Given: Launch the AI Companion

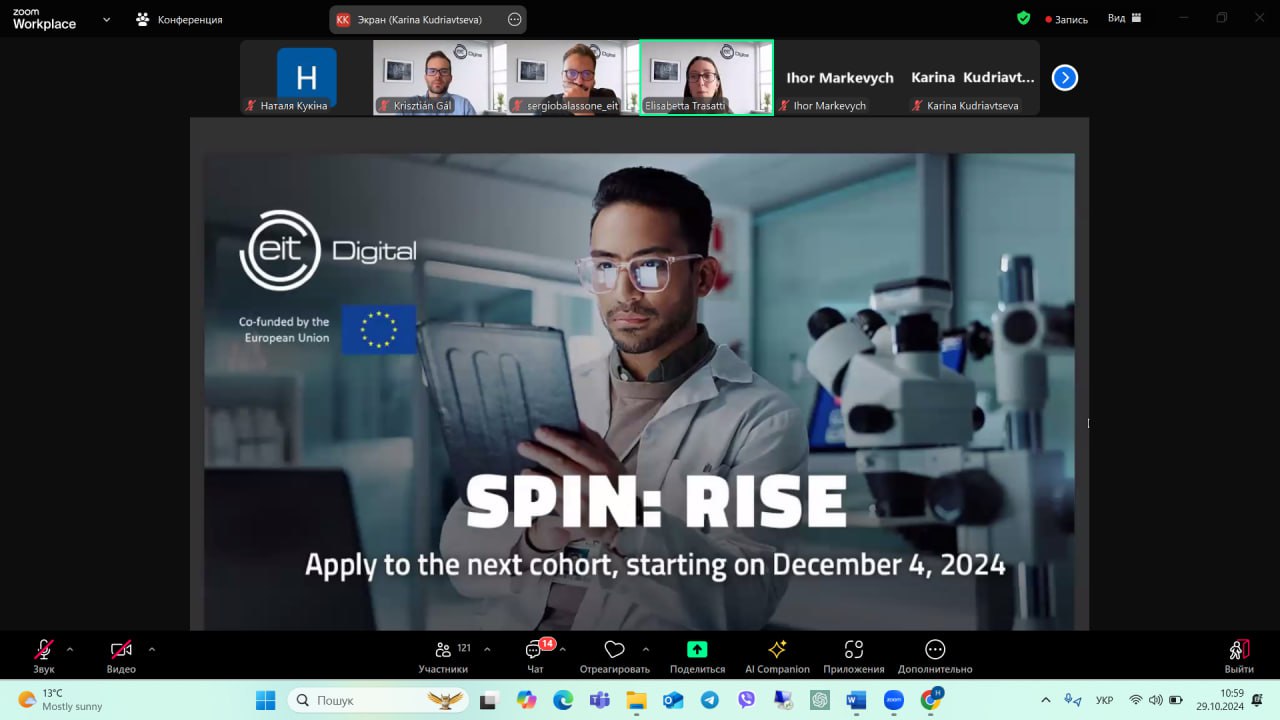Looking at the screenshot, I should pyautogui.click(x=777, y=650).
